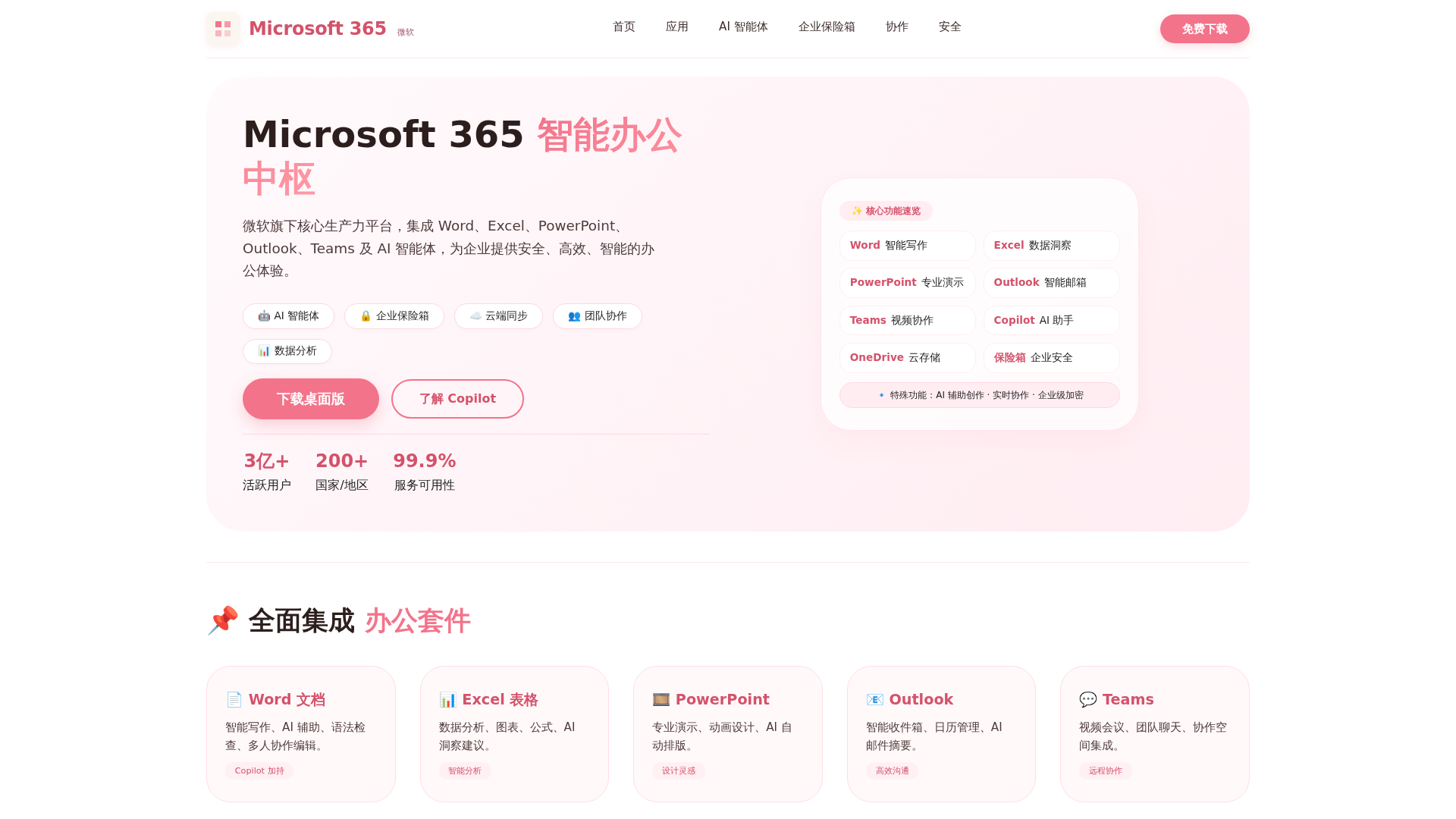Open the Word 文档 card title

[x=287, y=699]
